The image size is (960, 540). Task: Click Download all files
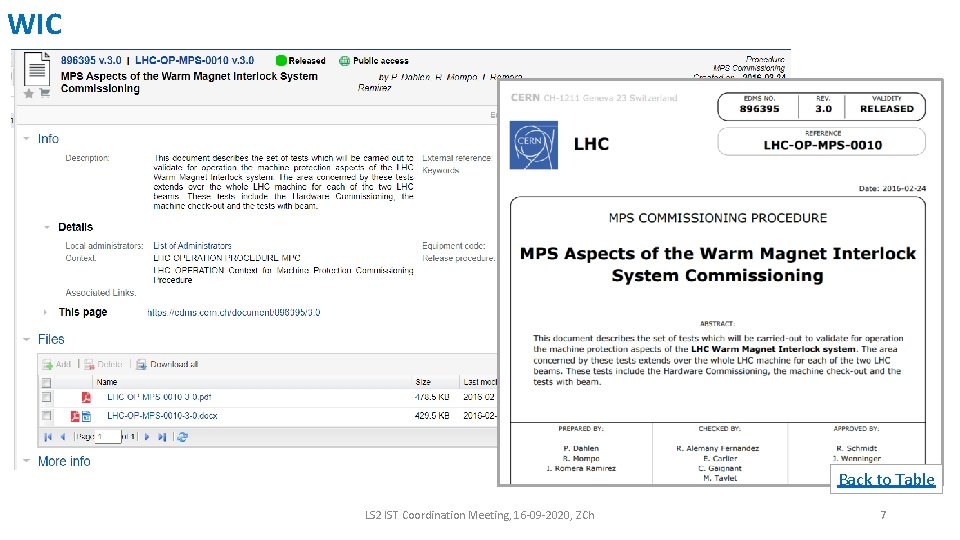pyautogui.click(x=167, y=364)
